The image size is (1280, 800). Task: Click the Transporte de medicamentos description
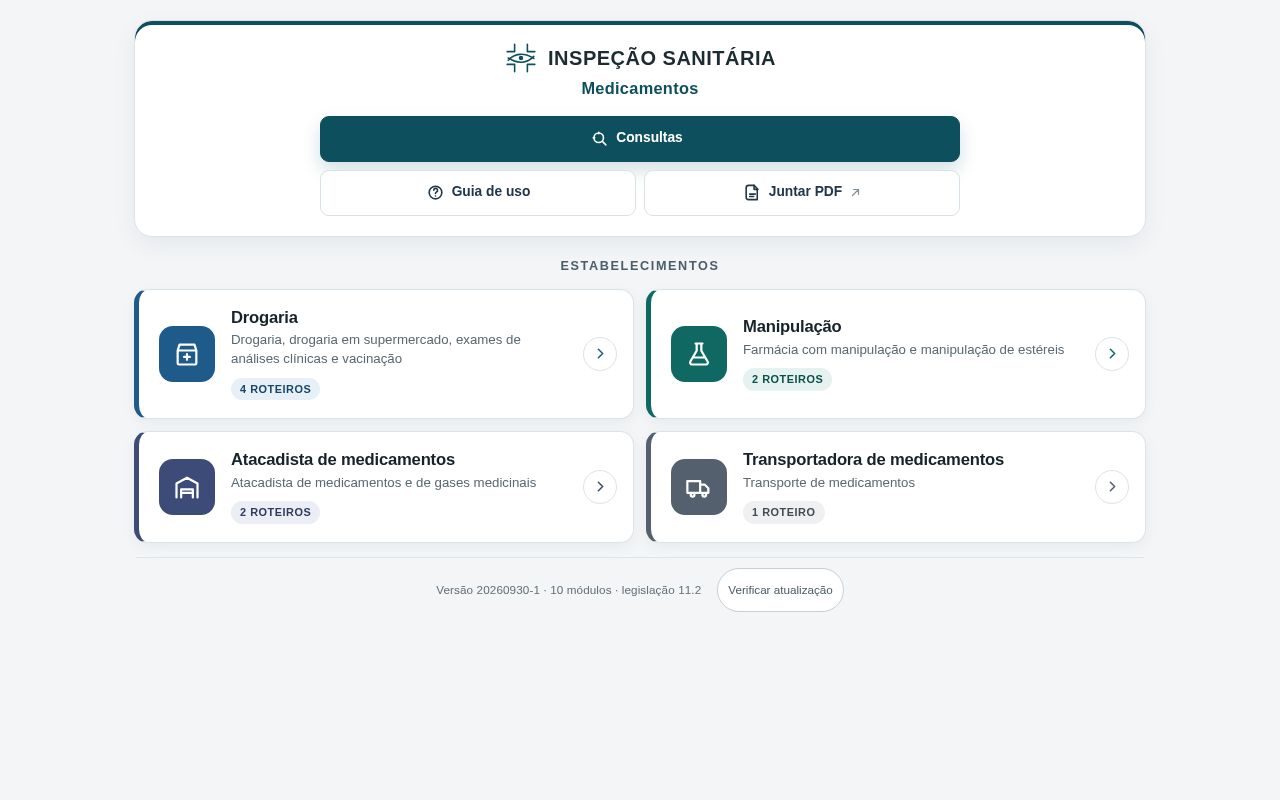[x=829, y=482]
